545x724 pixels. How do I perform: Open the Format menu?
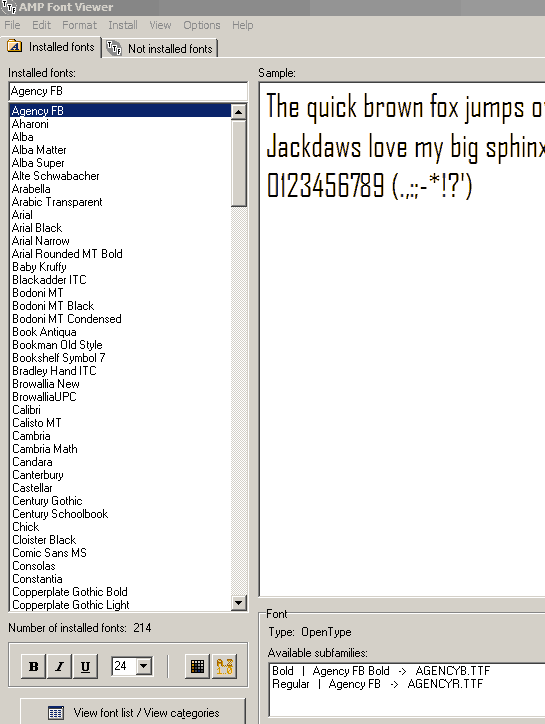click(x=79, y=25)
